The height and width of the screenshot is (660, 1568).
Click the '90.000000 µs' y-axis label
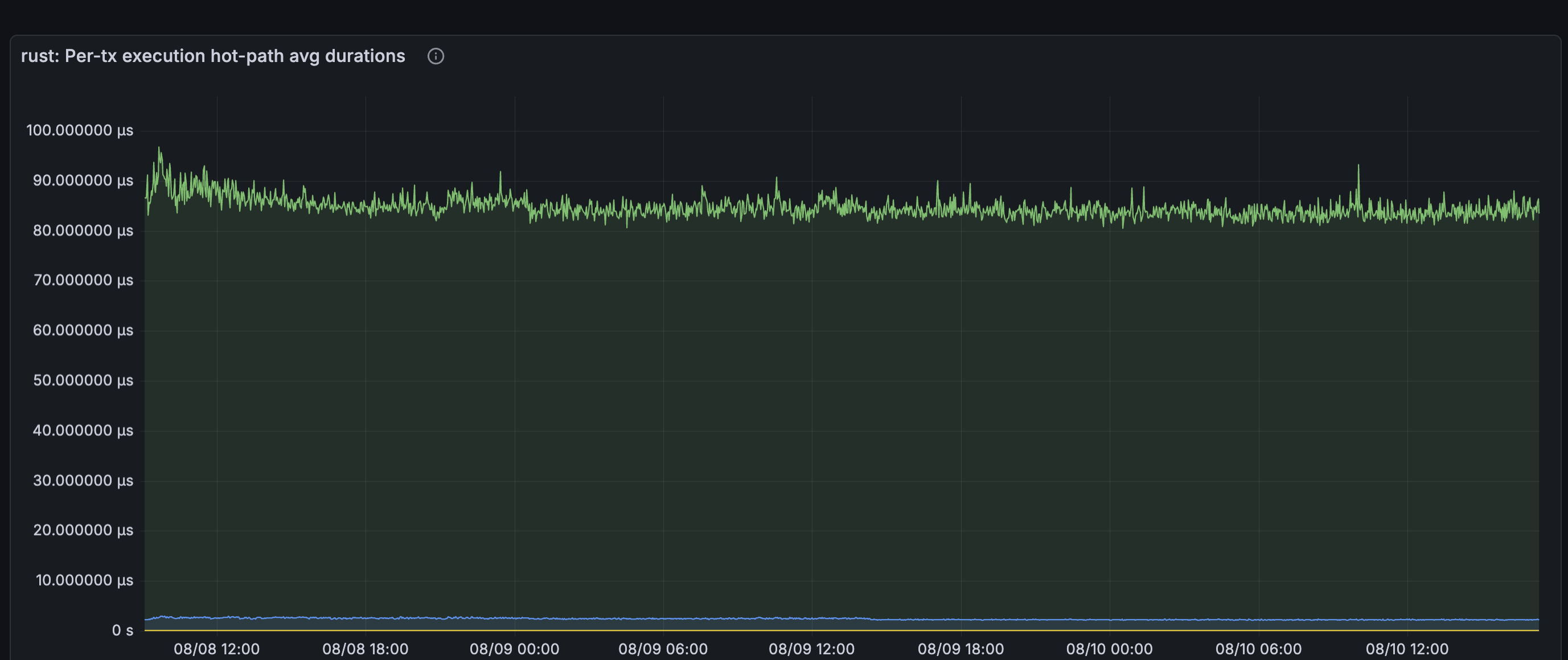pos(83,181)
